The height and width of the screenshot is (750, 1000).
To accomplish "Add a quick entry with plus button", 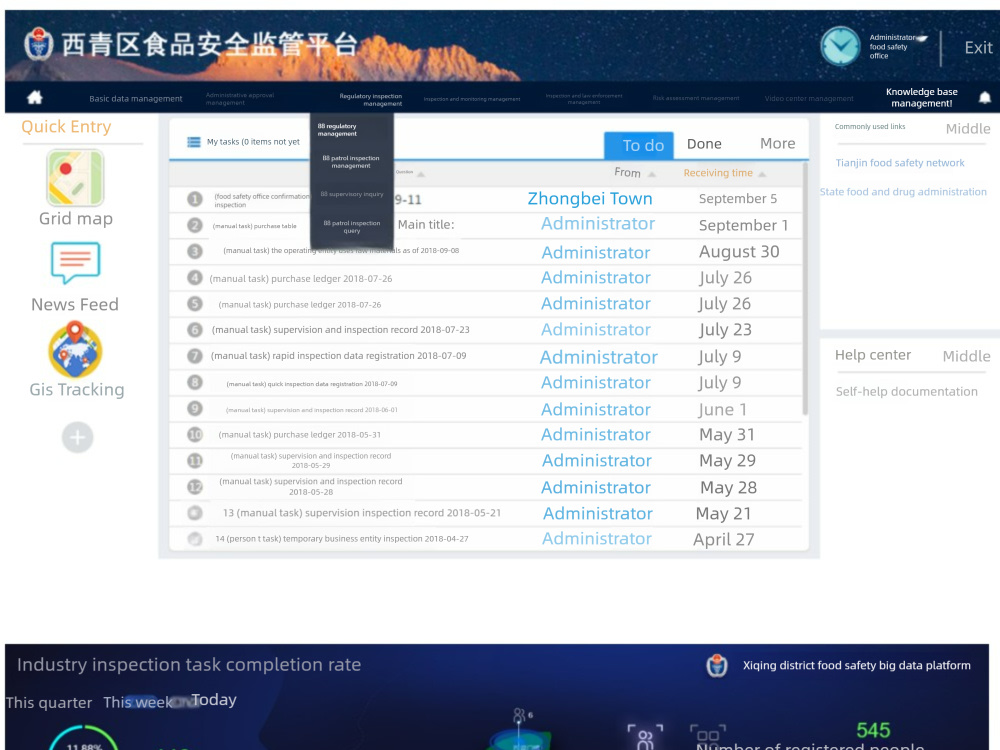I will click(x=77, y=438).
